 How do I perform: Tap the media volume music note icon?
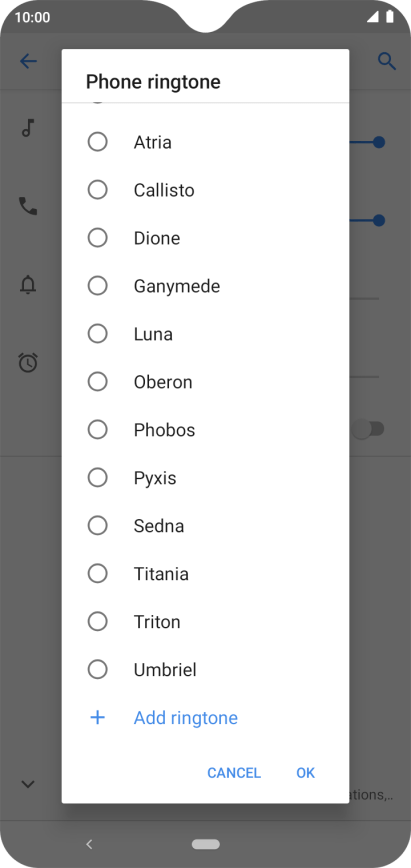pos(28,128)
